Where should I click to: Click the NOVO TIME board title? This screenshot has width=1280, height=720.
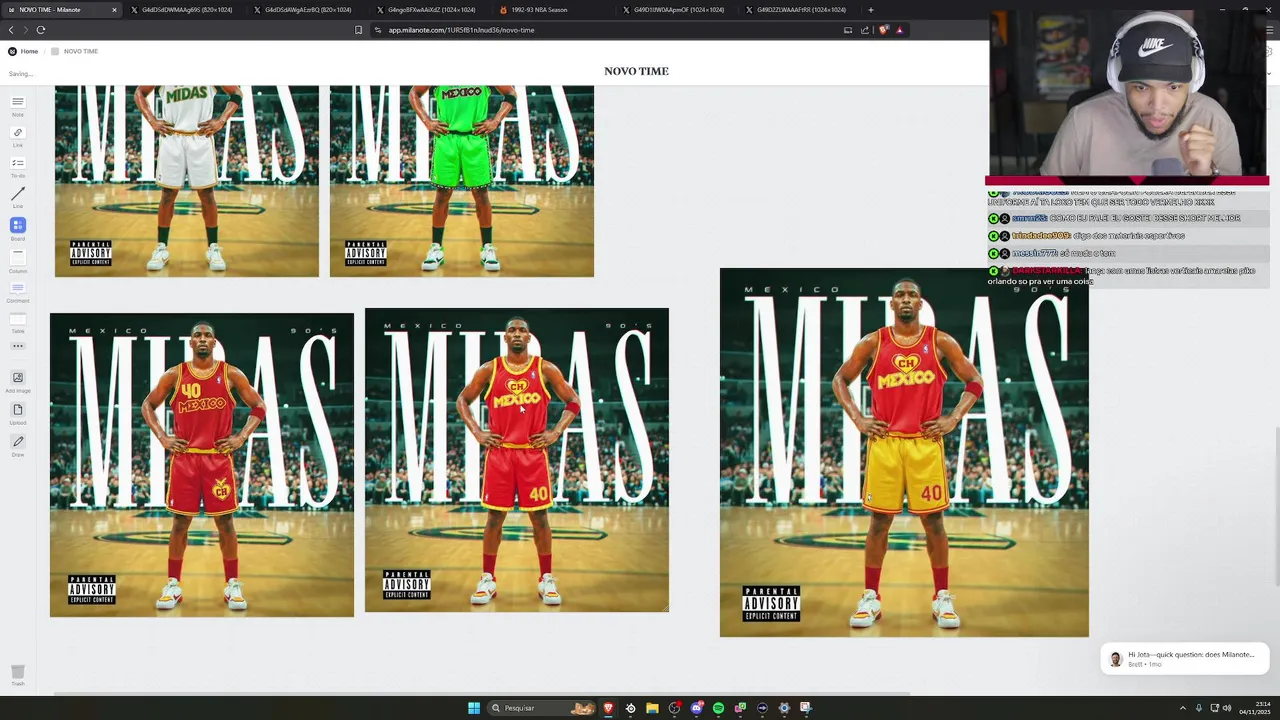pos(636,71)
